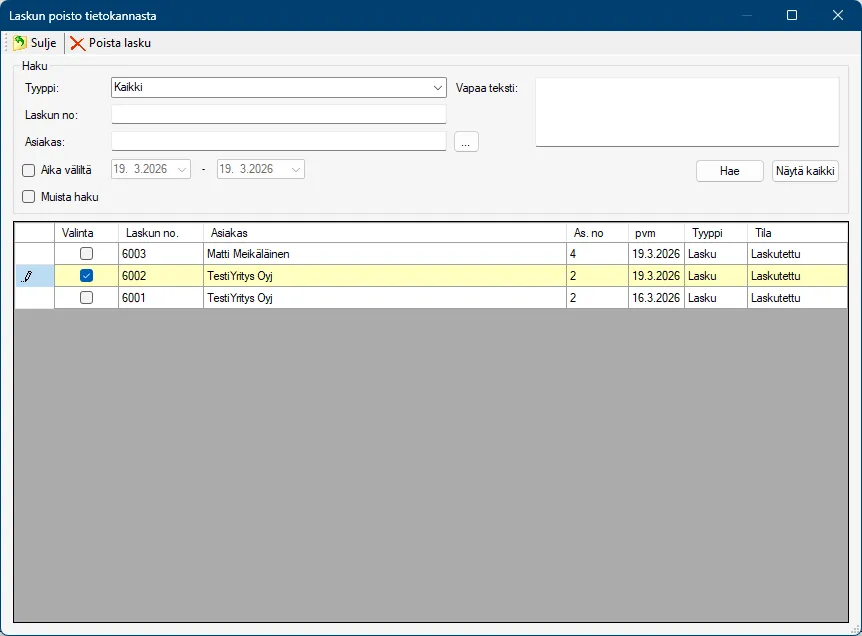862x636 pixels.
Task: Open the end date picker dropdown
Action: pyautogui.click(x=296, y=170)
